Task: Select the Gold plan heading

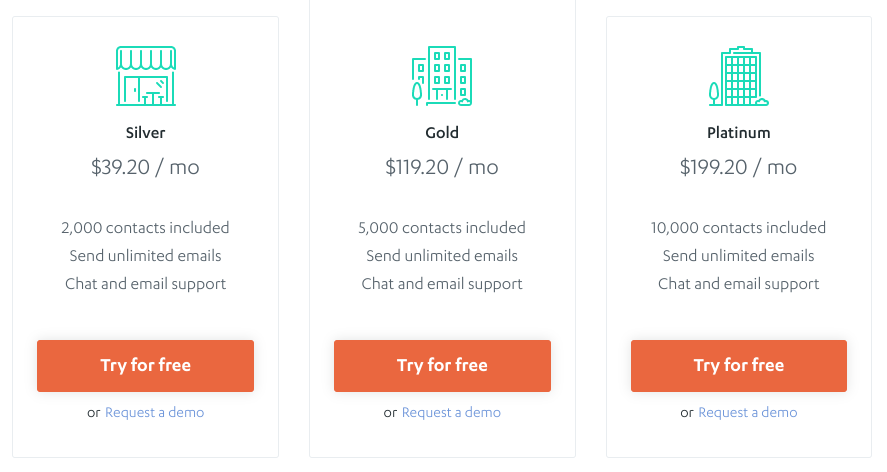Action: 442,133
